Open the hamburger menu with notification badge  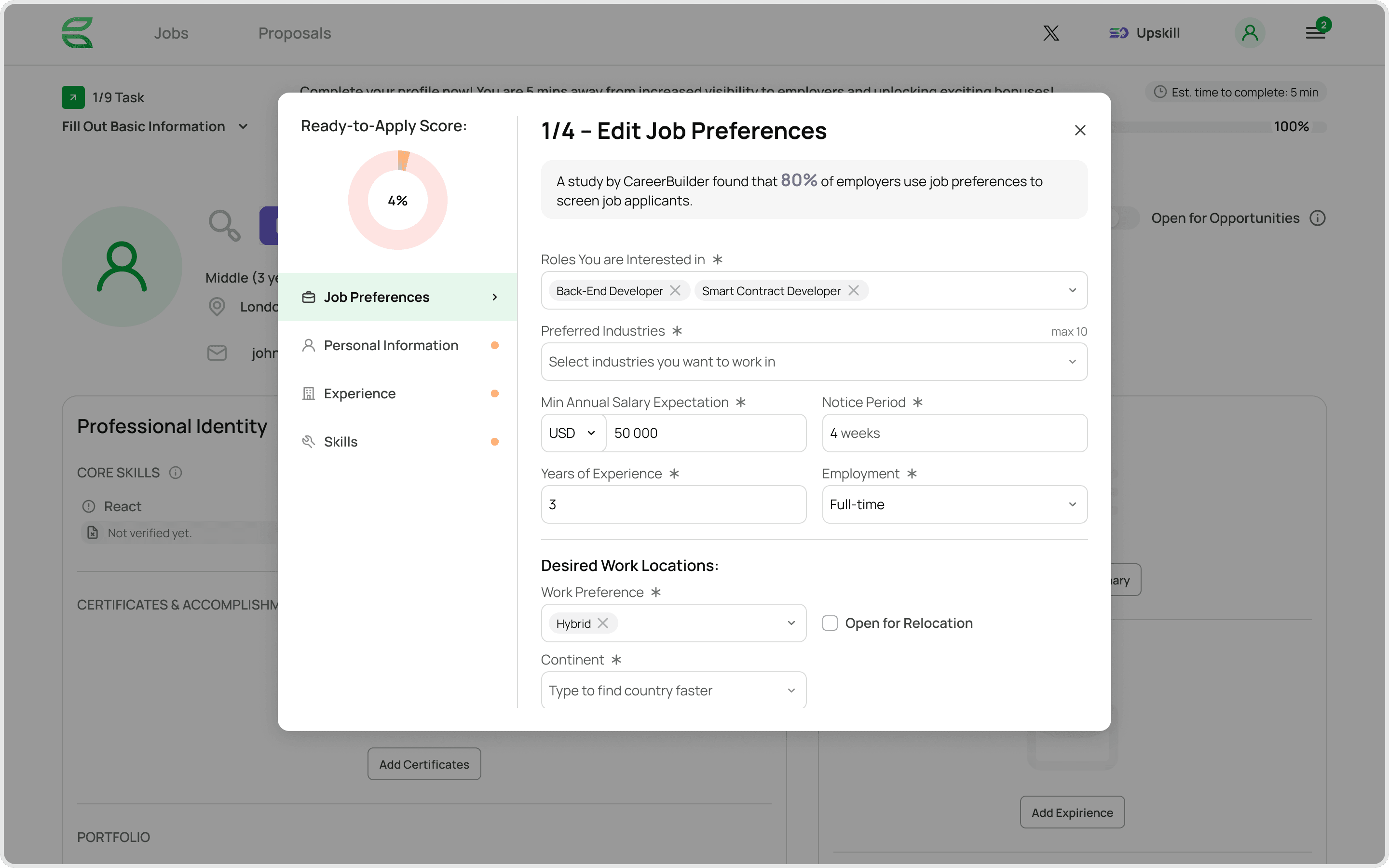(1315, 33)
